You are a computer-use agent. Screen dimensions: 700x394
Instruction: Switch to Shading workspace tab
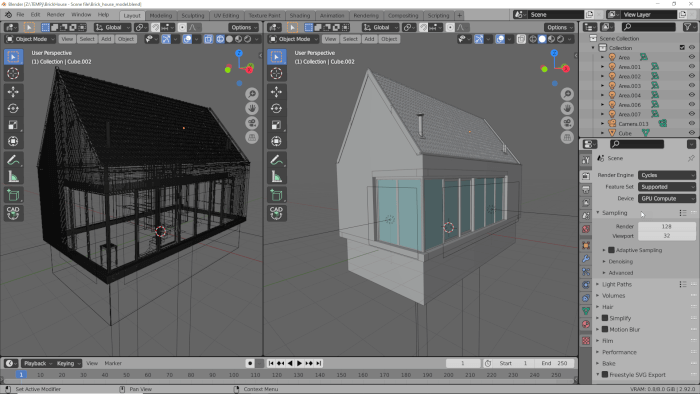[x=300, y=16]
